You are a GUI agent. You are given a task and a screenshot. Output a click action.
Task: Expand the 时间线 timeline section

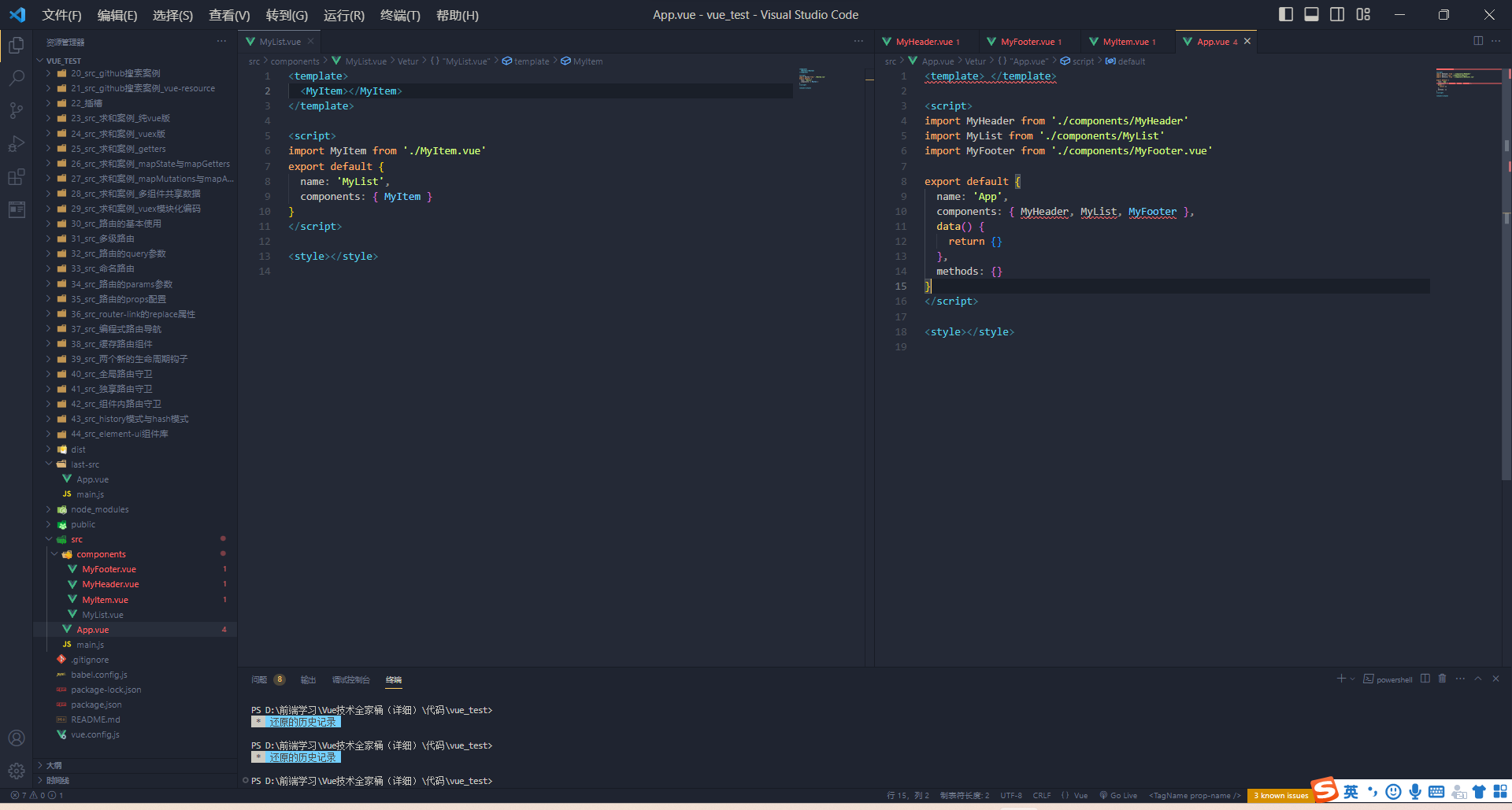pyautogui.click(x=57, y=780)
